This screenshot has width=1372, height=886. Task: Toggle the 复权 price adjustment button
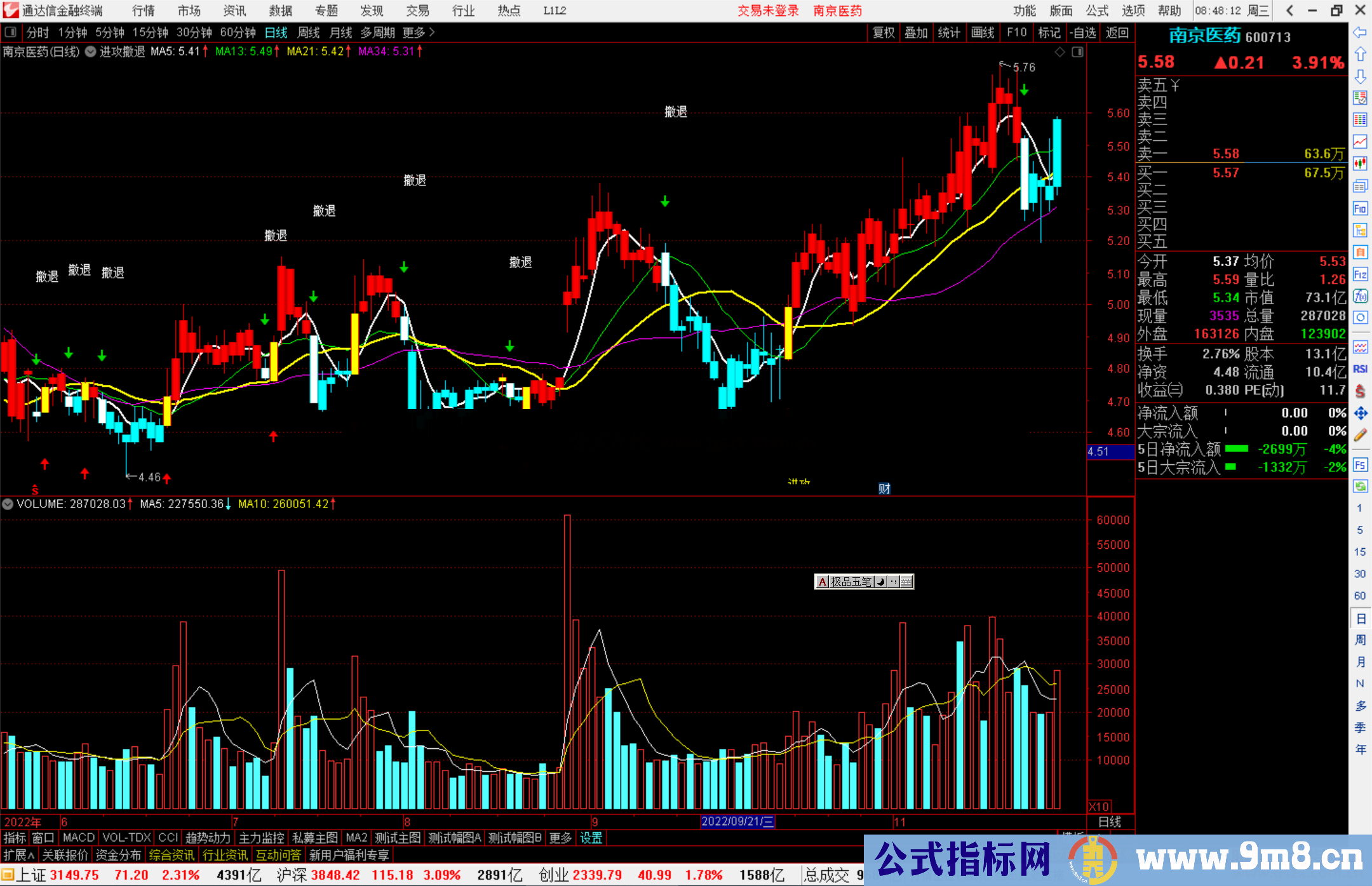click(884, 32)
